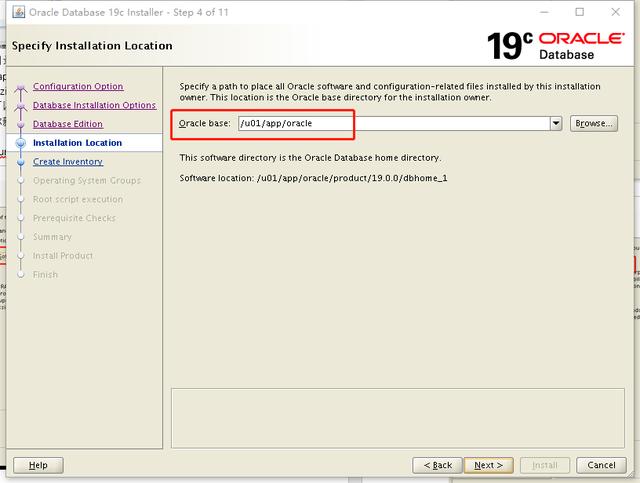Go to Database Installation Options step

(x=94, y=105)
